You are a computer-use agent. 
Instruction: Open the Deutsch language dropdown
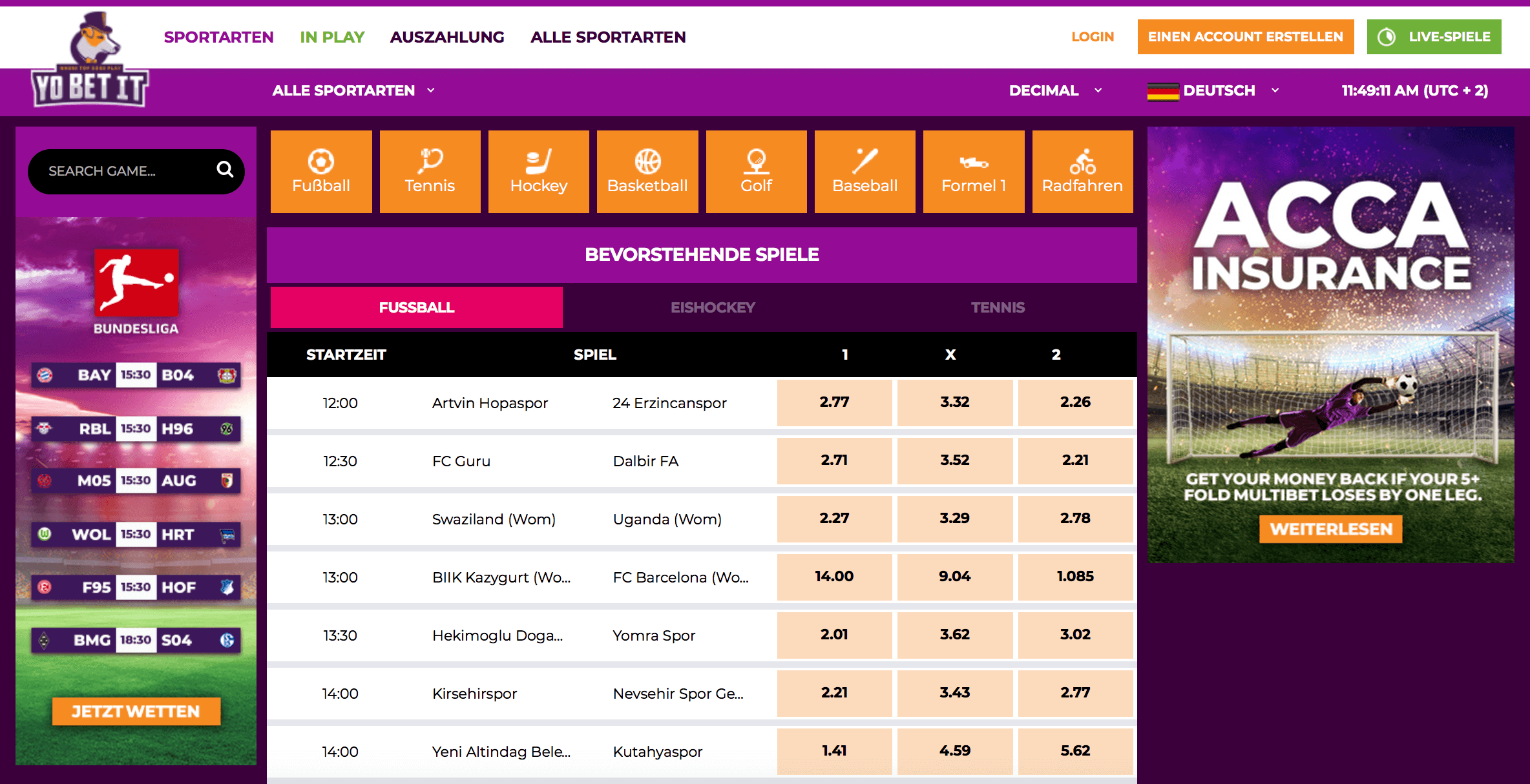coord(1213,91)
